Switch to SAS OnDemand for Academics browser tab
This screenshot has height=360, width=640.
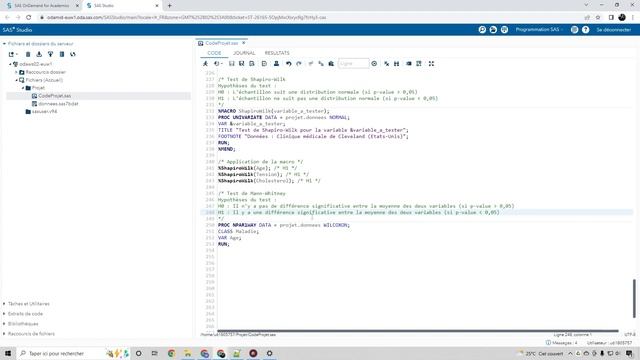tap(42, 6)
